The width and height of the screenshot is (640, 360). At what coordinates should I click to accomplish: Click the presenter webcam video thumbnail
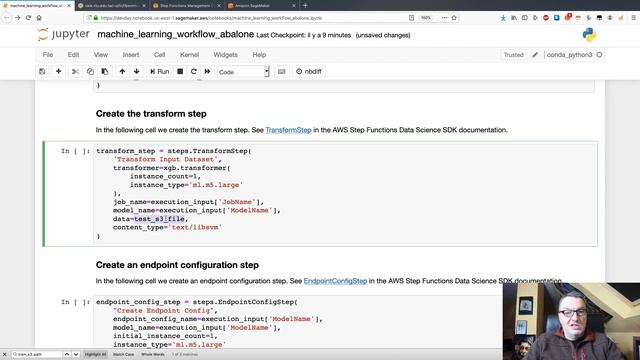click(x=571, y=321)
